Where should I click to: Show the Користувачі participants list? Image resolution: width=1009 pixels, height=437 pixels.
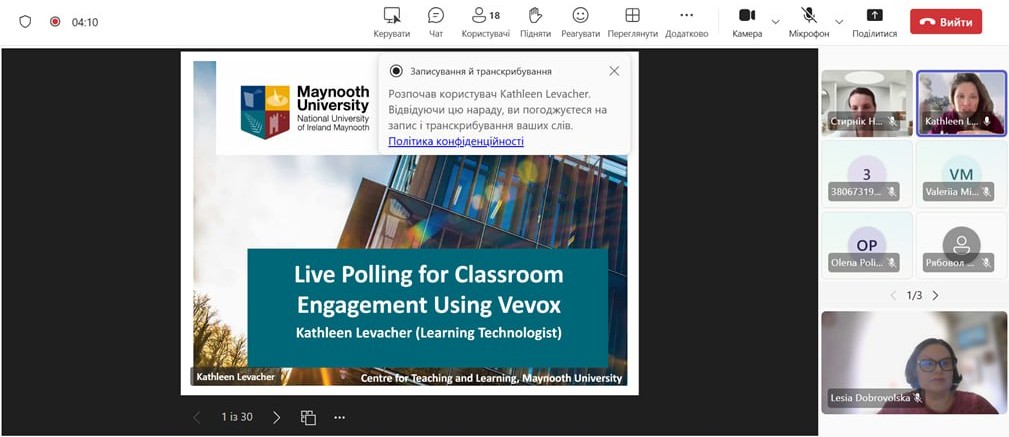click(x=486, y=22)
